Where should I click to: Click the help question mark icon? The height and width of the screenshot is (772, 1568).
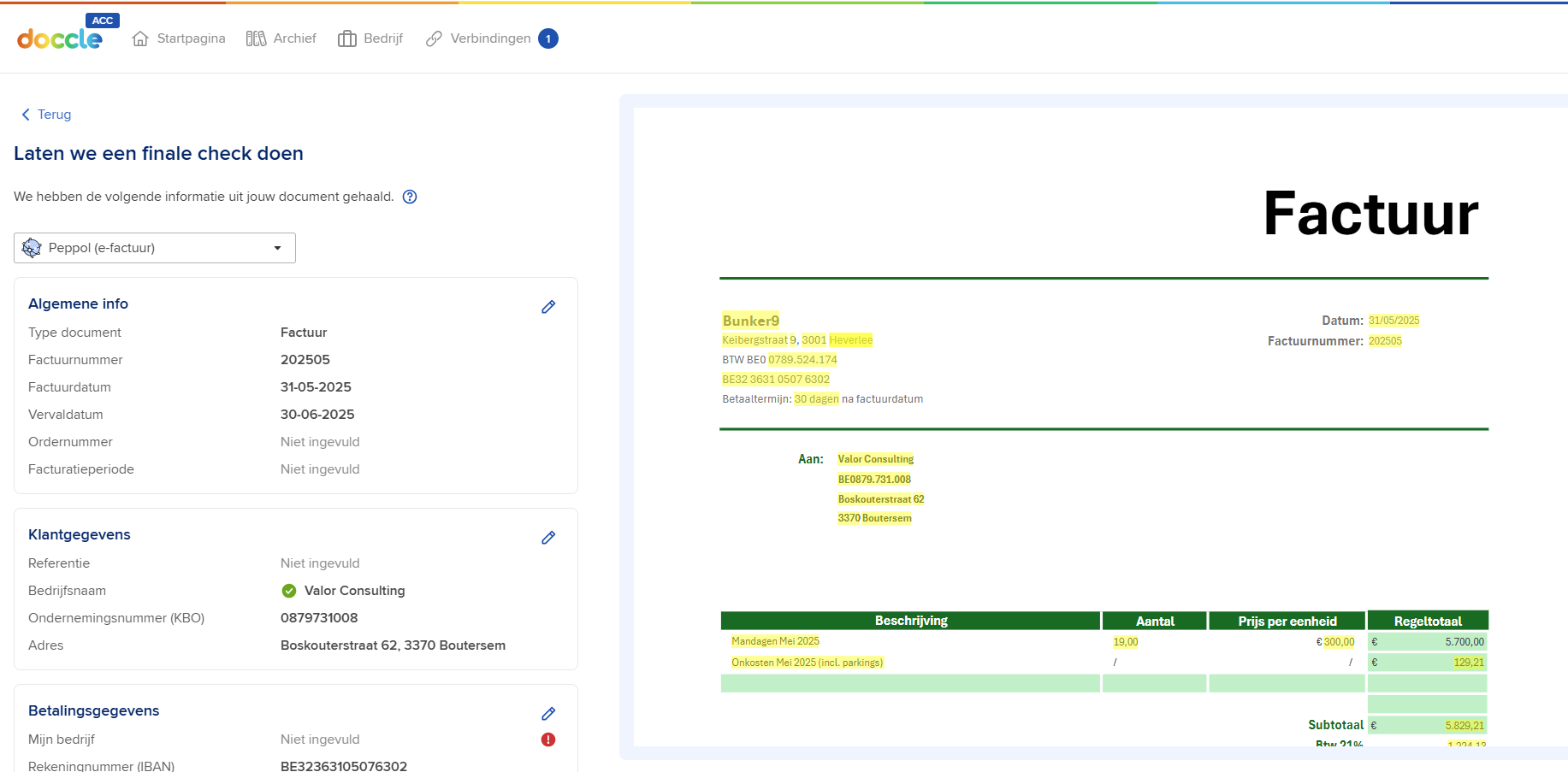click(410, 197)
